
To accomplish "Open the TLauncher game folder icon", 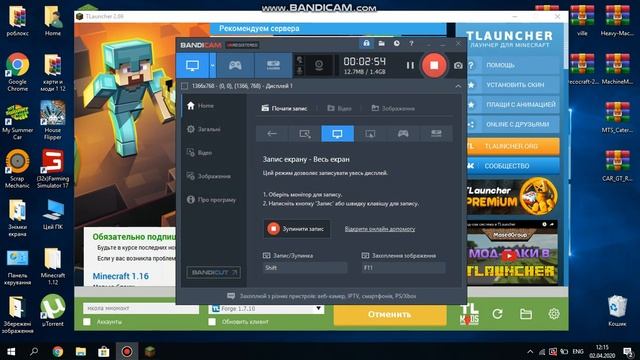I will (x=526, y=314).
